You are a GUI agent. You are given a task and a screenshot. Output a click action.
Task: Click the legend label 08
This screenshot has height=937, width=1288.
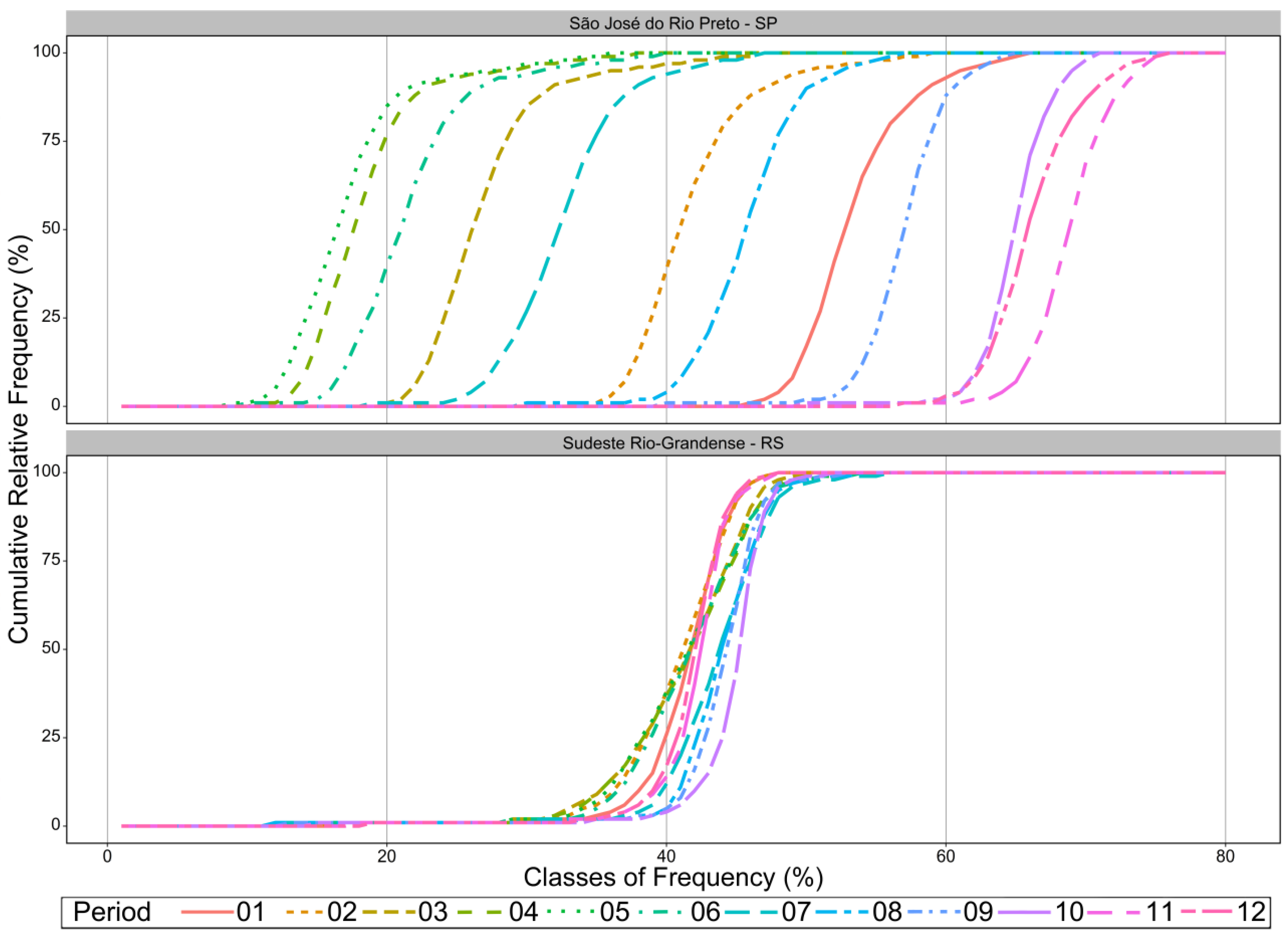[887, 912]
